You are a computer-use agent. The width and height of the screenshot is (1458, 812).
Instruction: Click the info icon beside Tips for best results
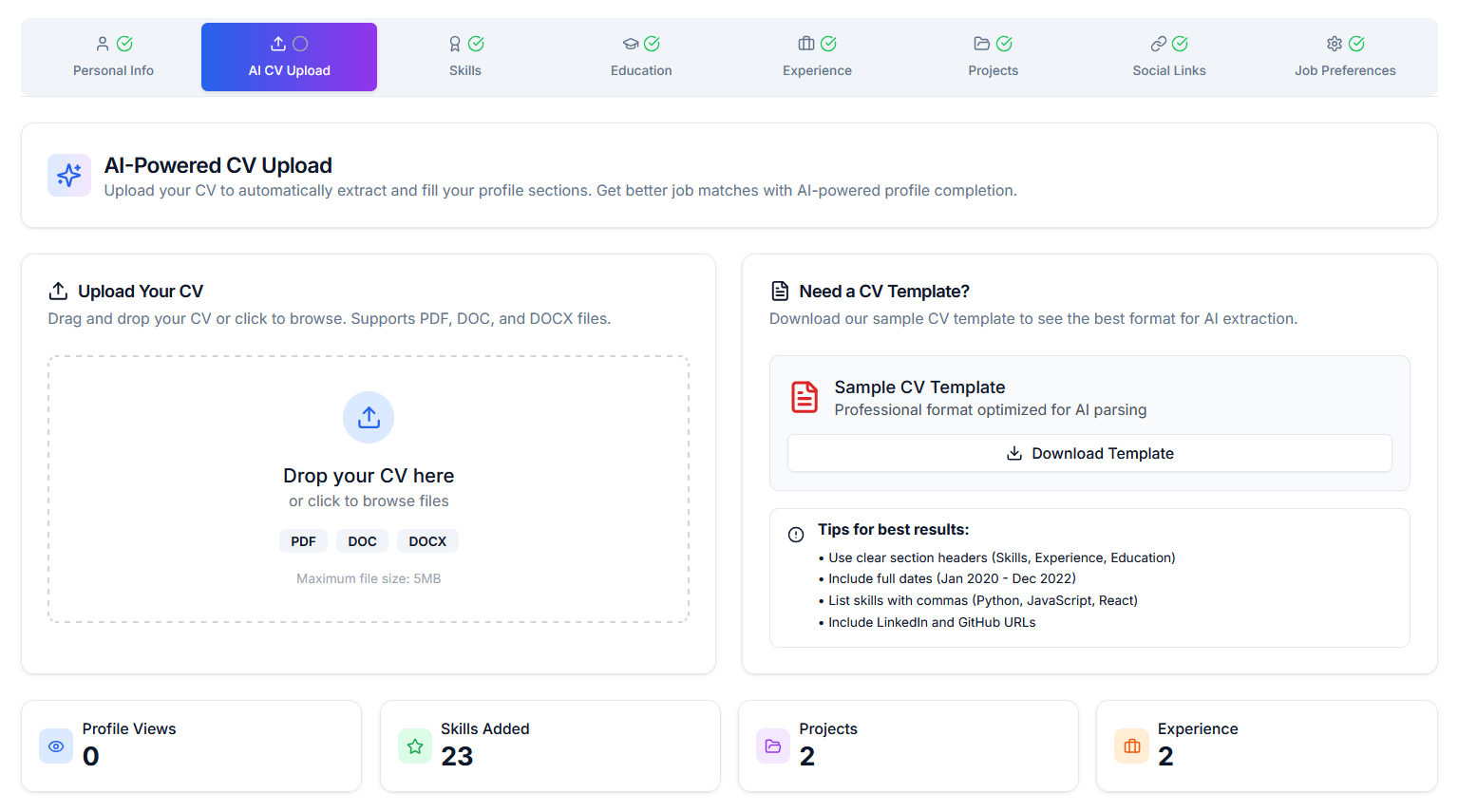coord(796,535)
